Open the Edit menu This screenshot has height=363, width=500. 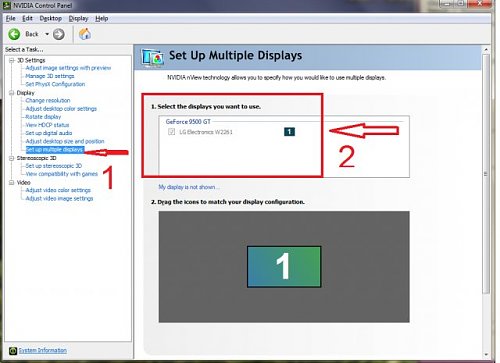27,18
